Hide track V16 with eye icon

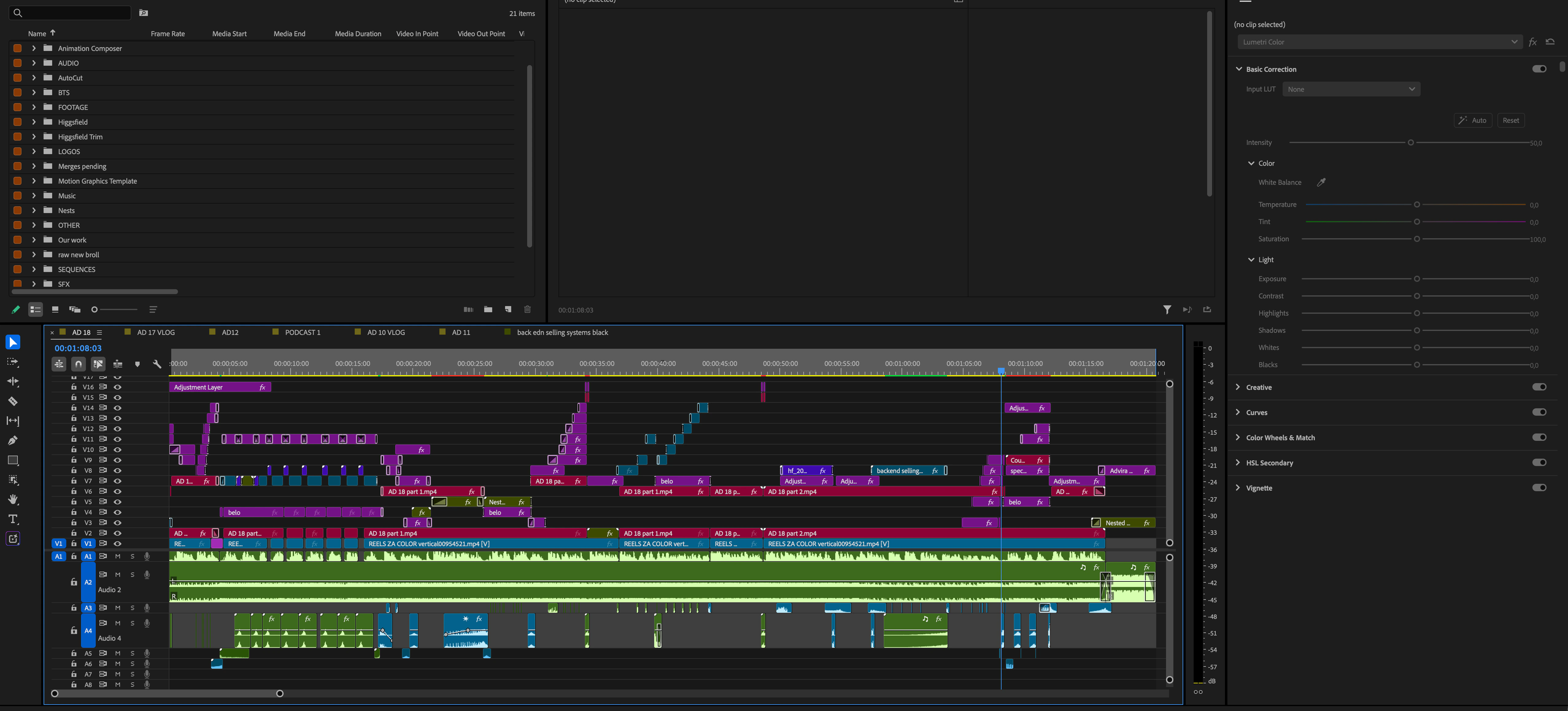118,387
